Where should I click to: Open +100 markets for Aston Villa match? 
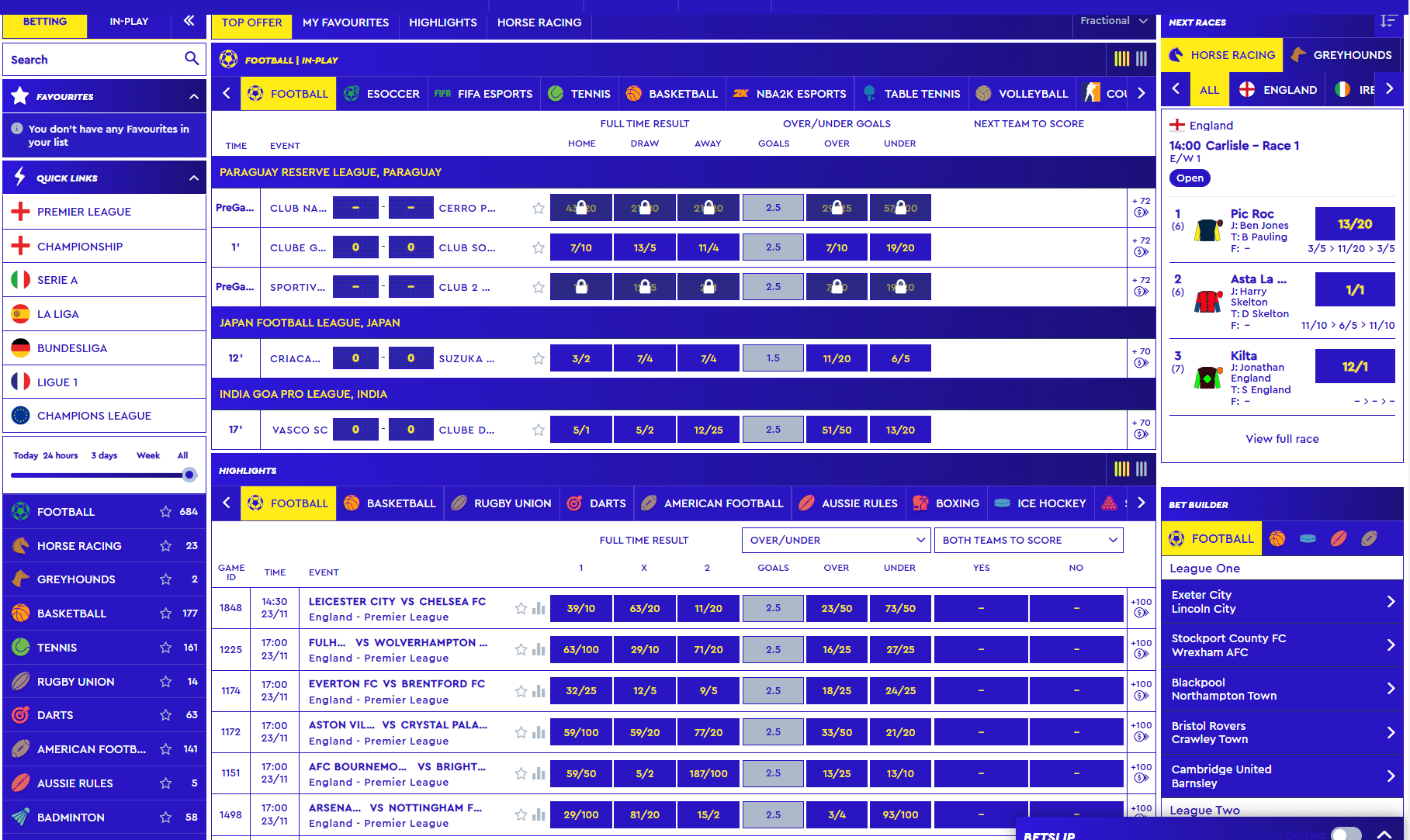[x=1141, y=731]
